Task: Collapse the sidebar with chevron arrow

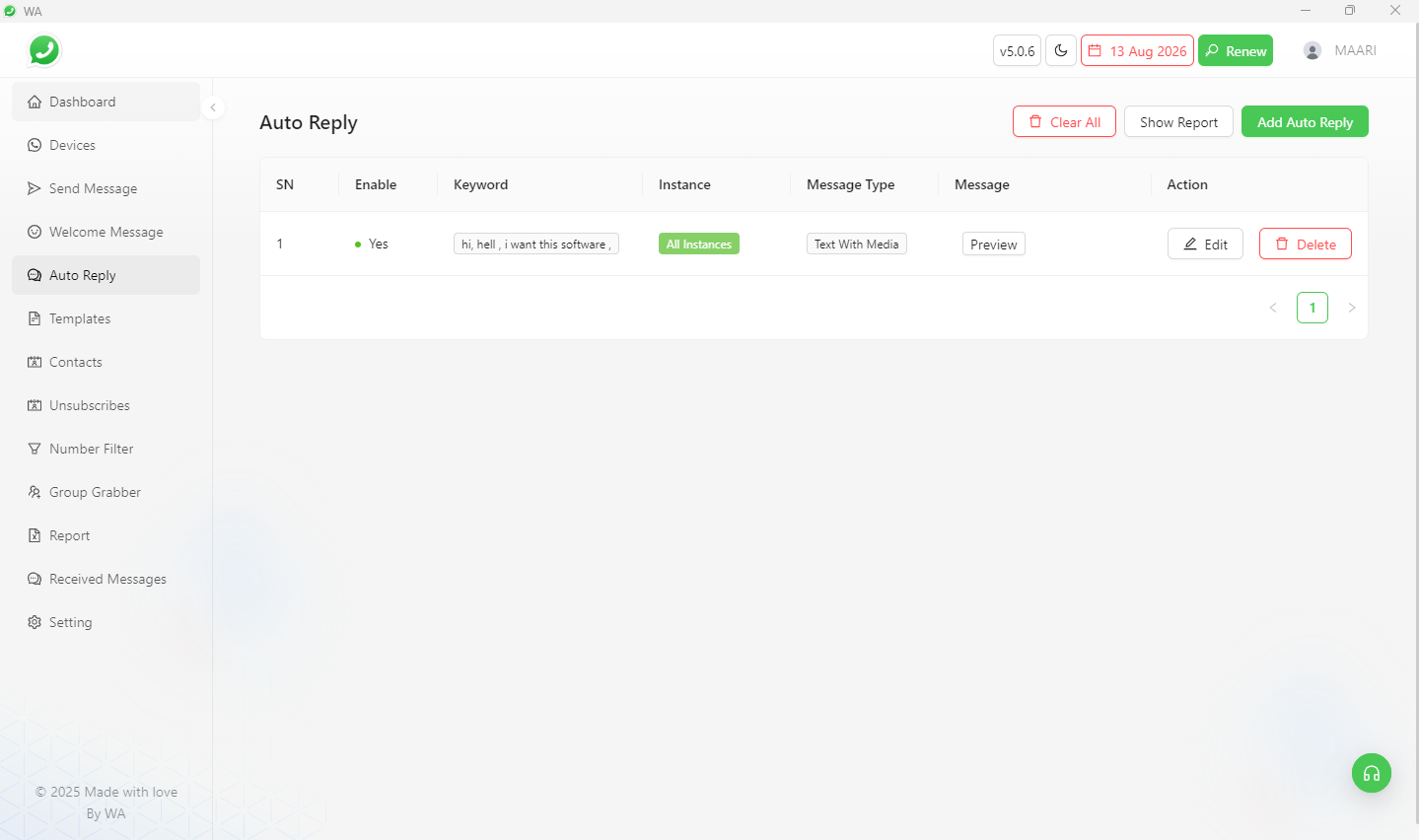Action: (213, 107)
